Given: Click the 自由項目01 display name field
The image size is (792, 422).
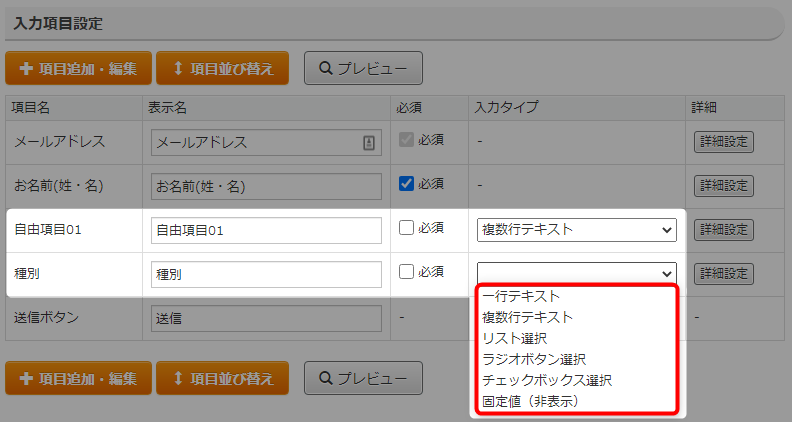Looking at the screenshot, I should [266, 230].
